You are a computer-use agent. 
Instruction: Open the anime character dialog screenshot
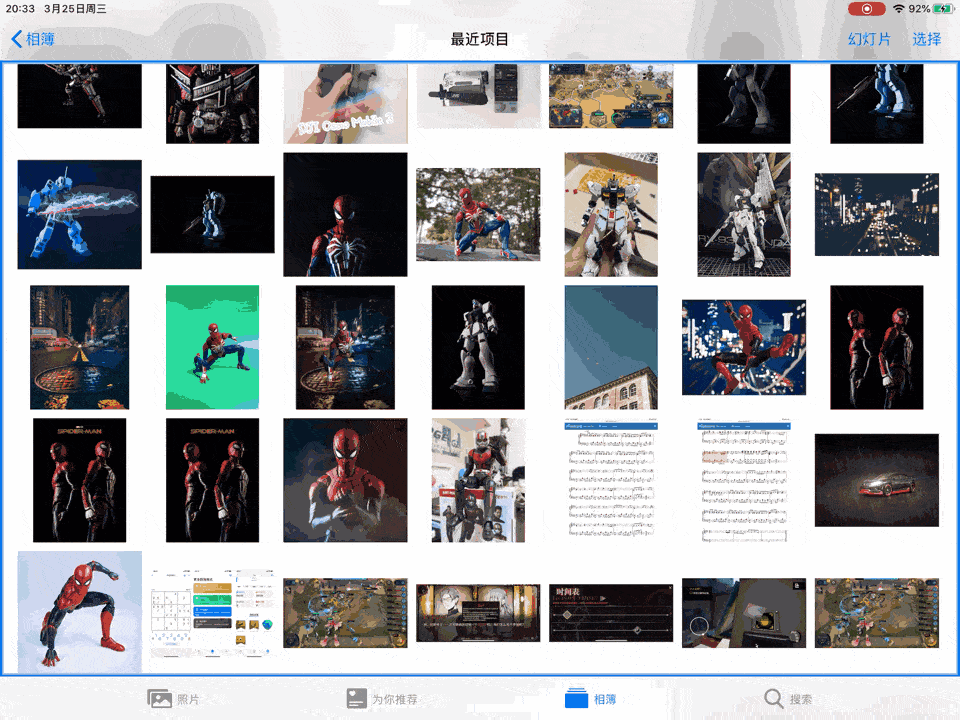(478, 613)
